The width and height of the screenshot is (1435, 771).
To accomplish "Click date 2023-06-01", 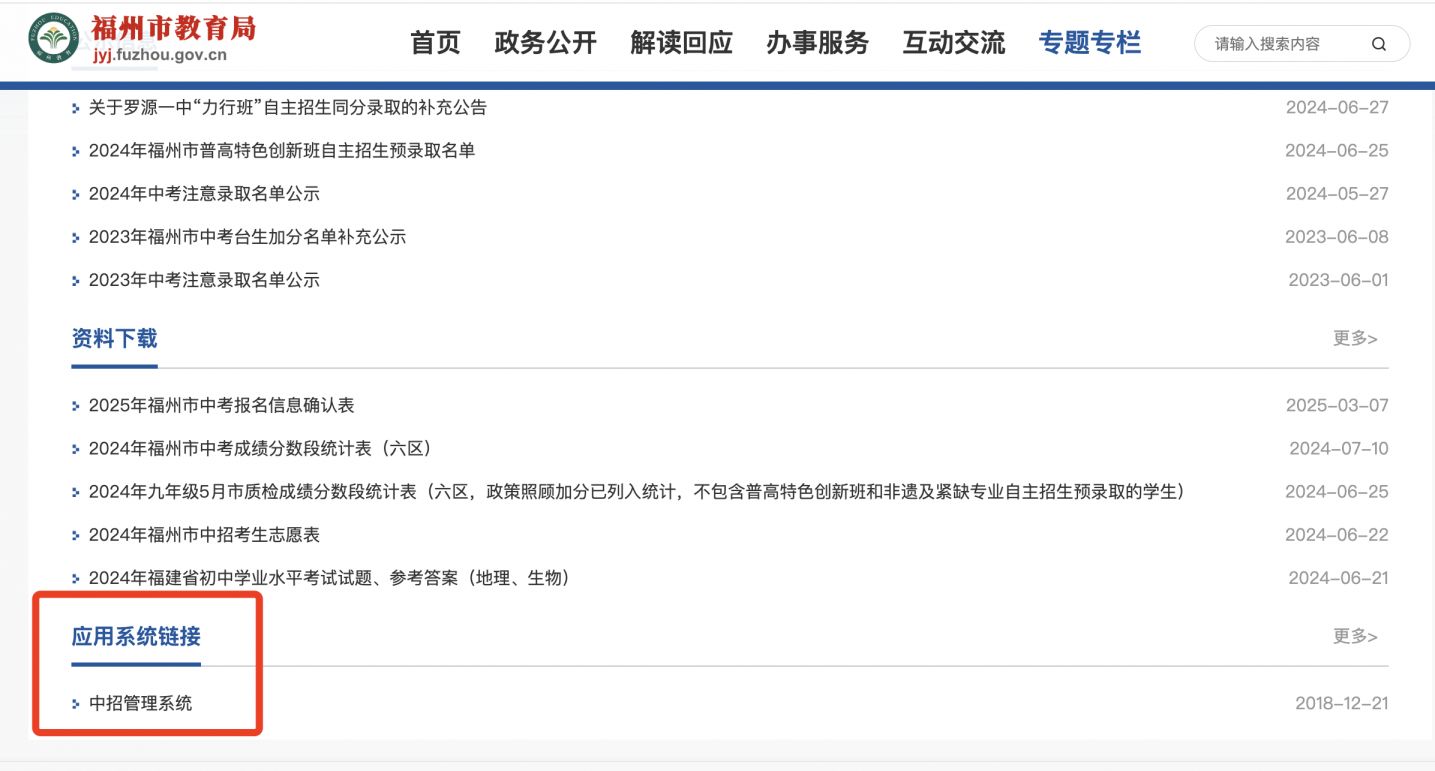I will click(1338, 280).
